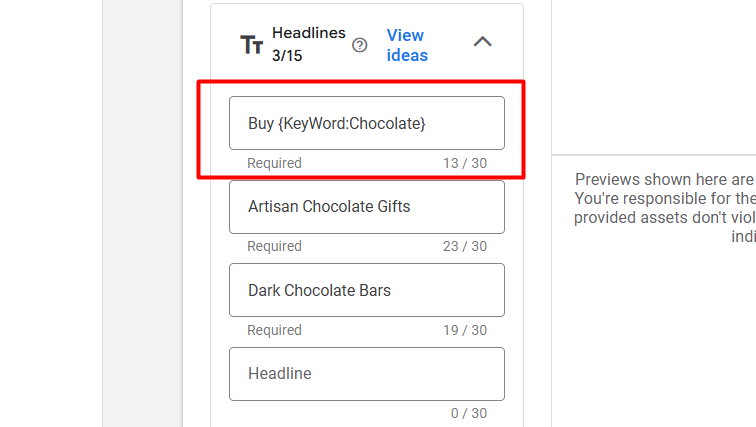Click Required label under Buy {KeyWord:Chocolate}
Screen dimensions: 756x427
274,163
